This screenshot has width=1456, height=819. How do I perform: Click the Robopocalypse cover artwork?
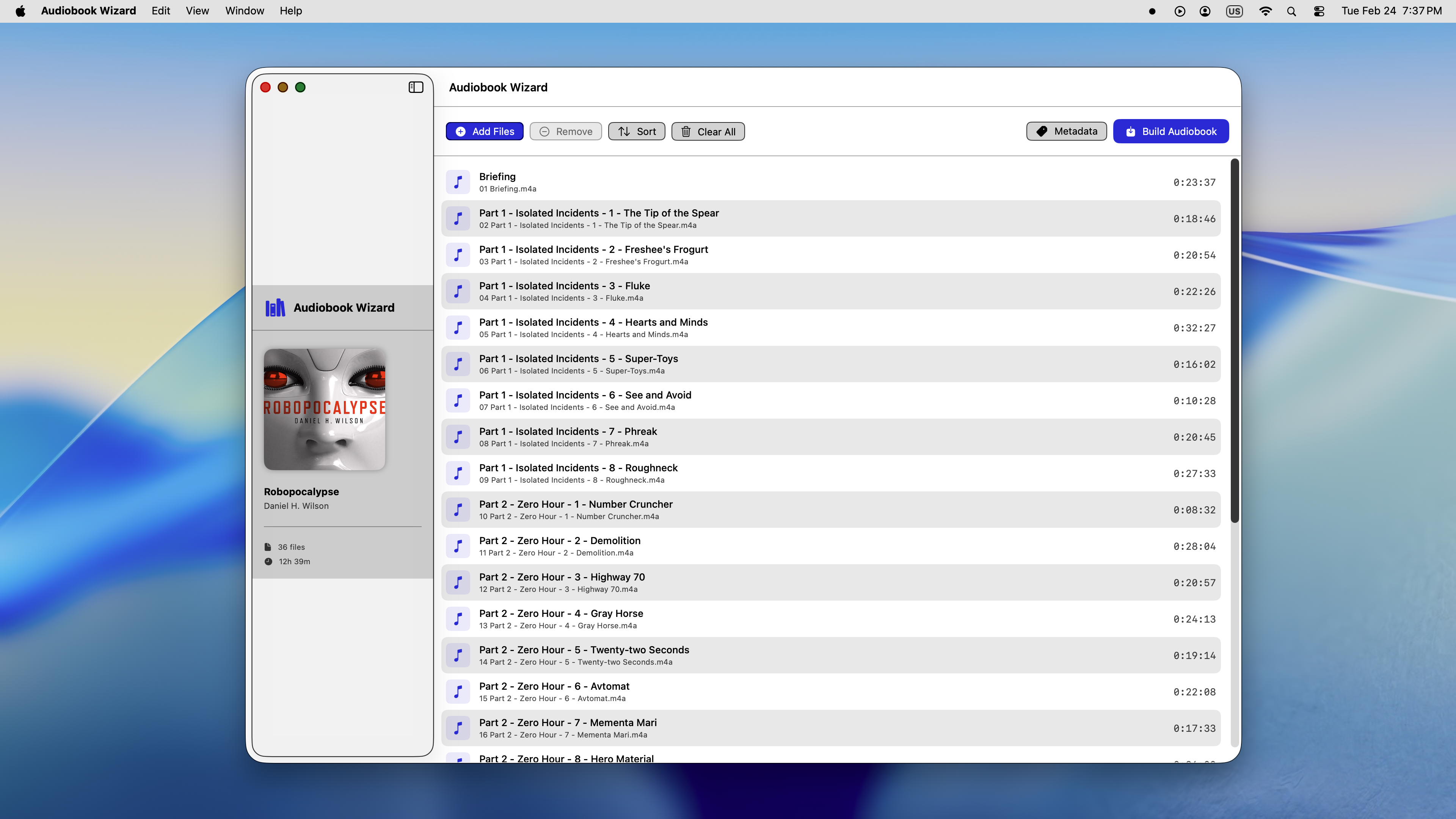point(325,409)
